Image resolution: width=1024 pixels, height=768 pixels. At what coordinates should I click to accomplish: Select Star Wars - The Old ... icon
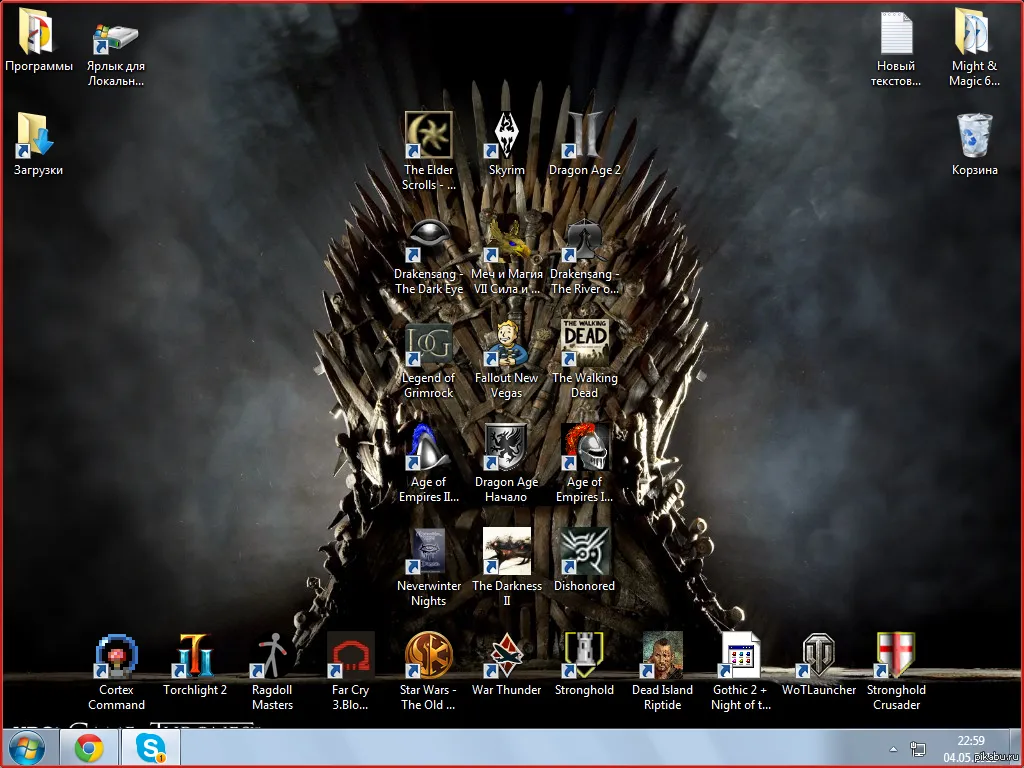click(x=428, y=655)
